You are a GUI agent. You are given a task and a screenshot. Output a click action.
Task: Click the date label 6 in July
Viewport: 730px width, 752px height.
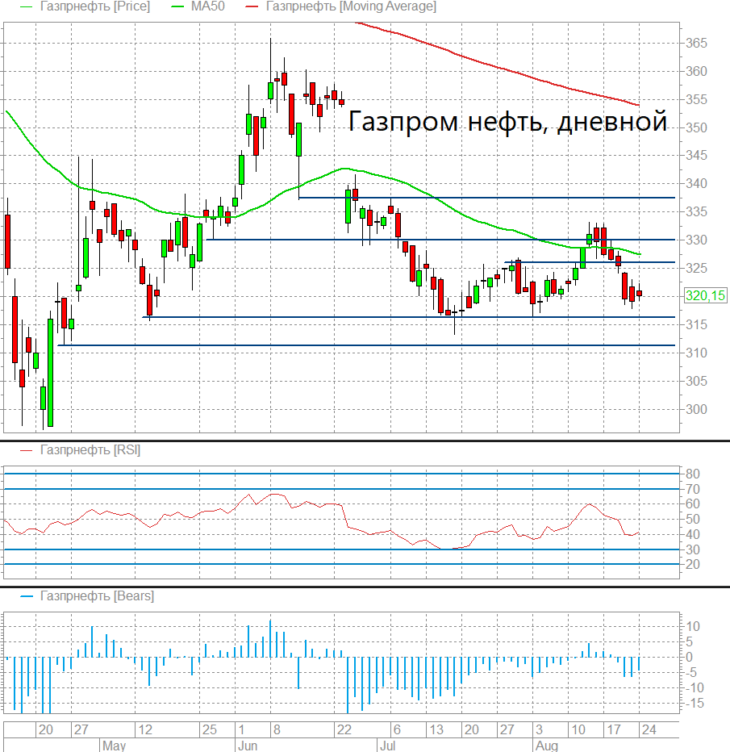pos(397,730)
